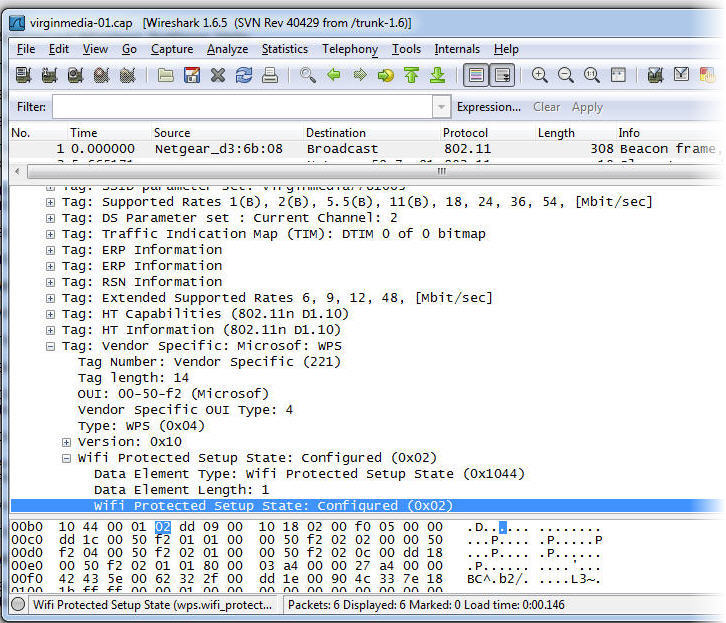726x623 pixels.
Task: Start a new live capture icon
Action: coord(75,75)
